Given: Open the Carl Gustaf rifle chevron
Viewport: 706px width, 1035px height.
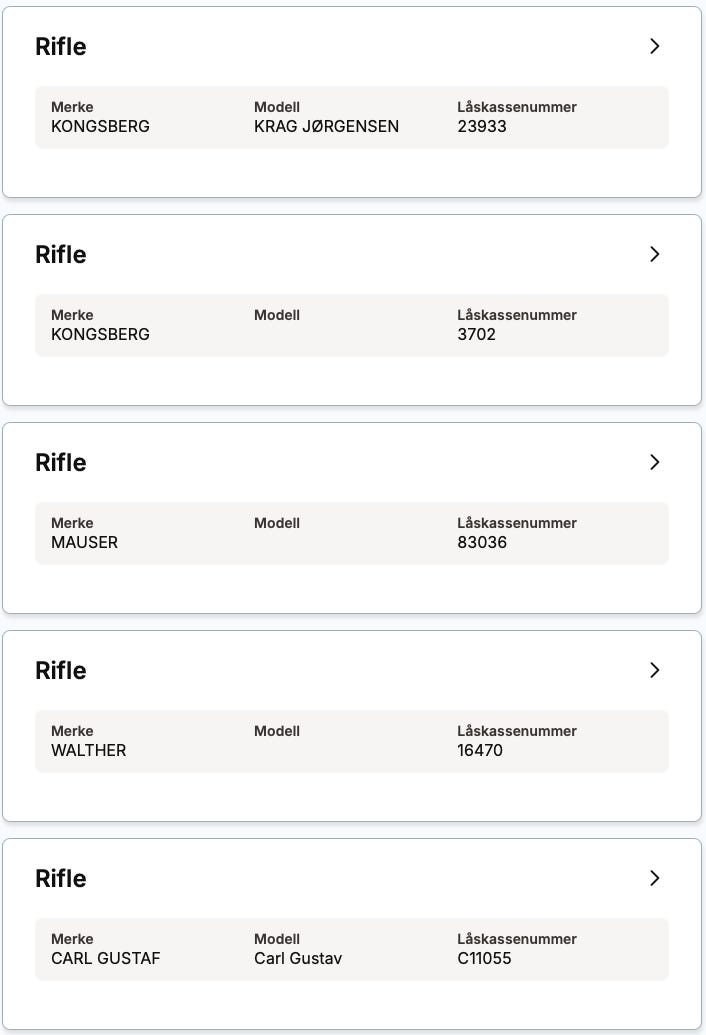Looking at the screenshot, I should (x=654, y=878).
